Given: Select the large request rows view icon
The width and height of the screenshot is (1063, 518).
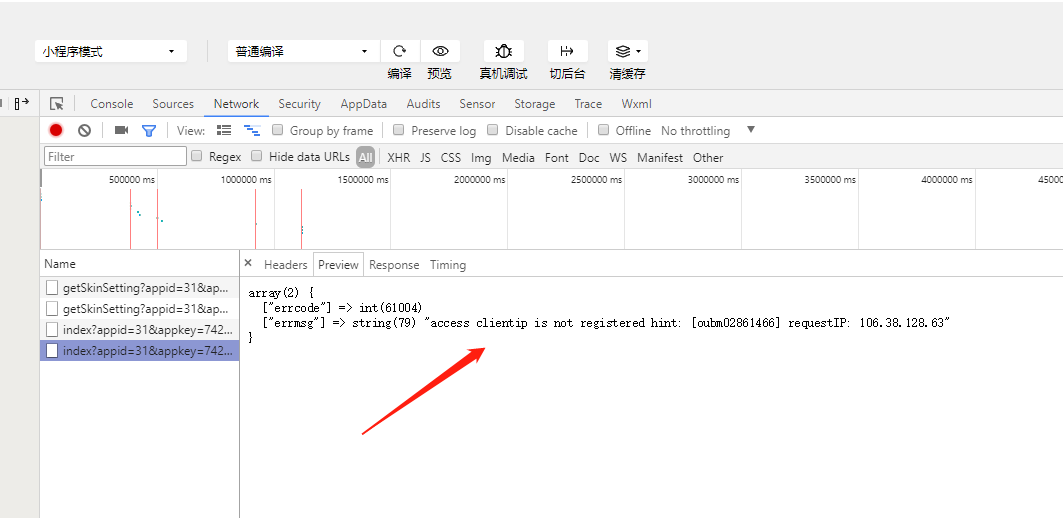Looking at the screenshot, I should coord(224,130).
